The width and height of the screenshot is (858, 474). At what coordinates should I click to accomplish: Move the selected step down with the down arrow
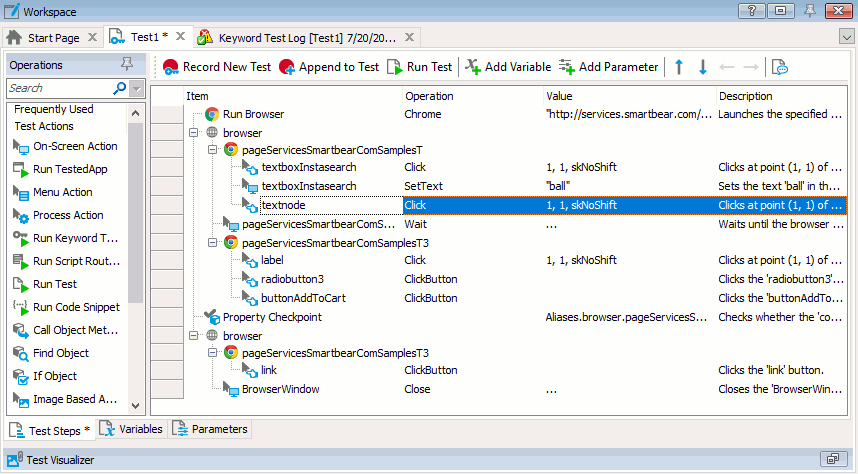coord(703,67)
